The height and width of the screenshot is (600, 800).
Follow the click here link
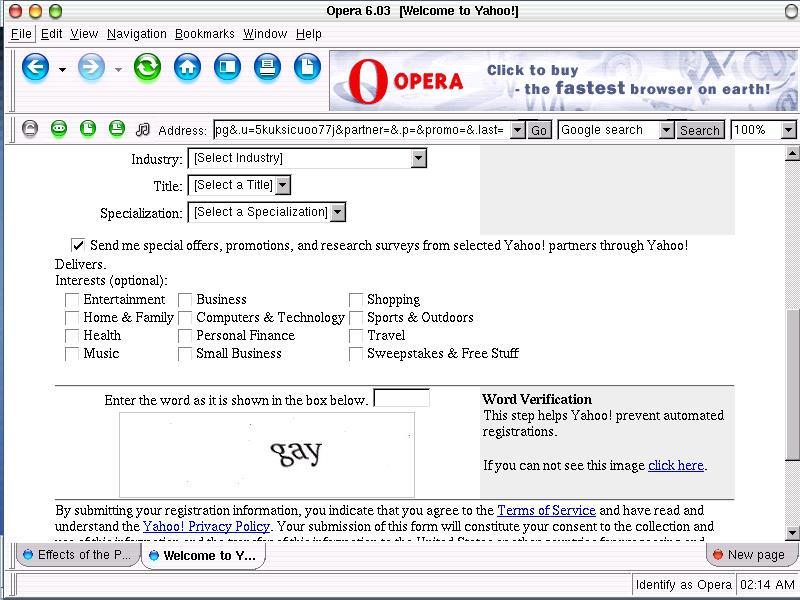pyautogui.click(x=676, y=465)
